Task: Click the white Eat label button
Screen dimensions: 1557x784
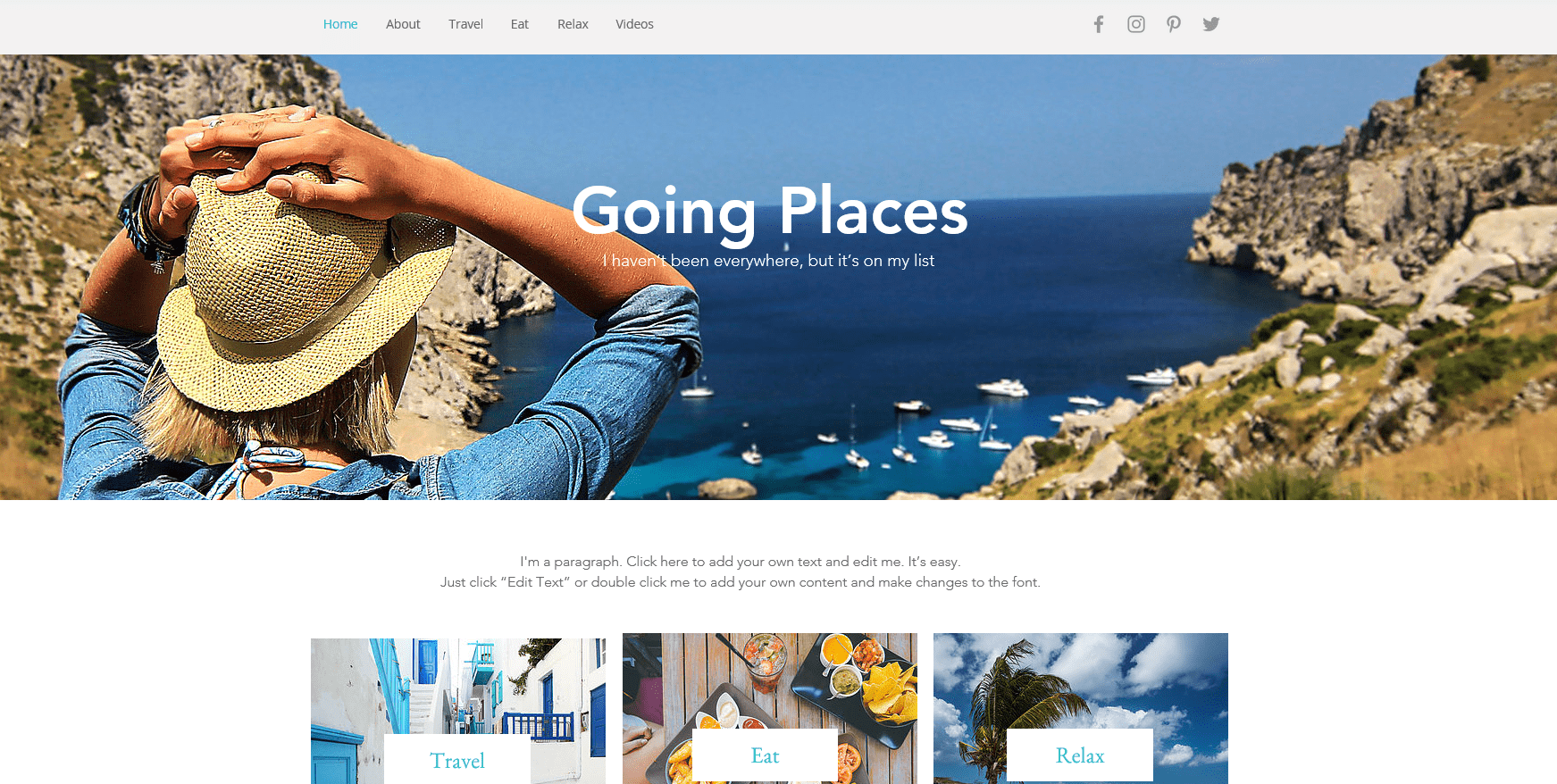Action: click(x=765, y=756)
